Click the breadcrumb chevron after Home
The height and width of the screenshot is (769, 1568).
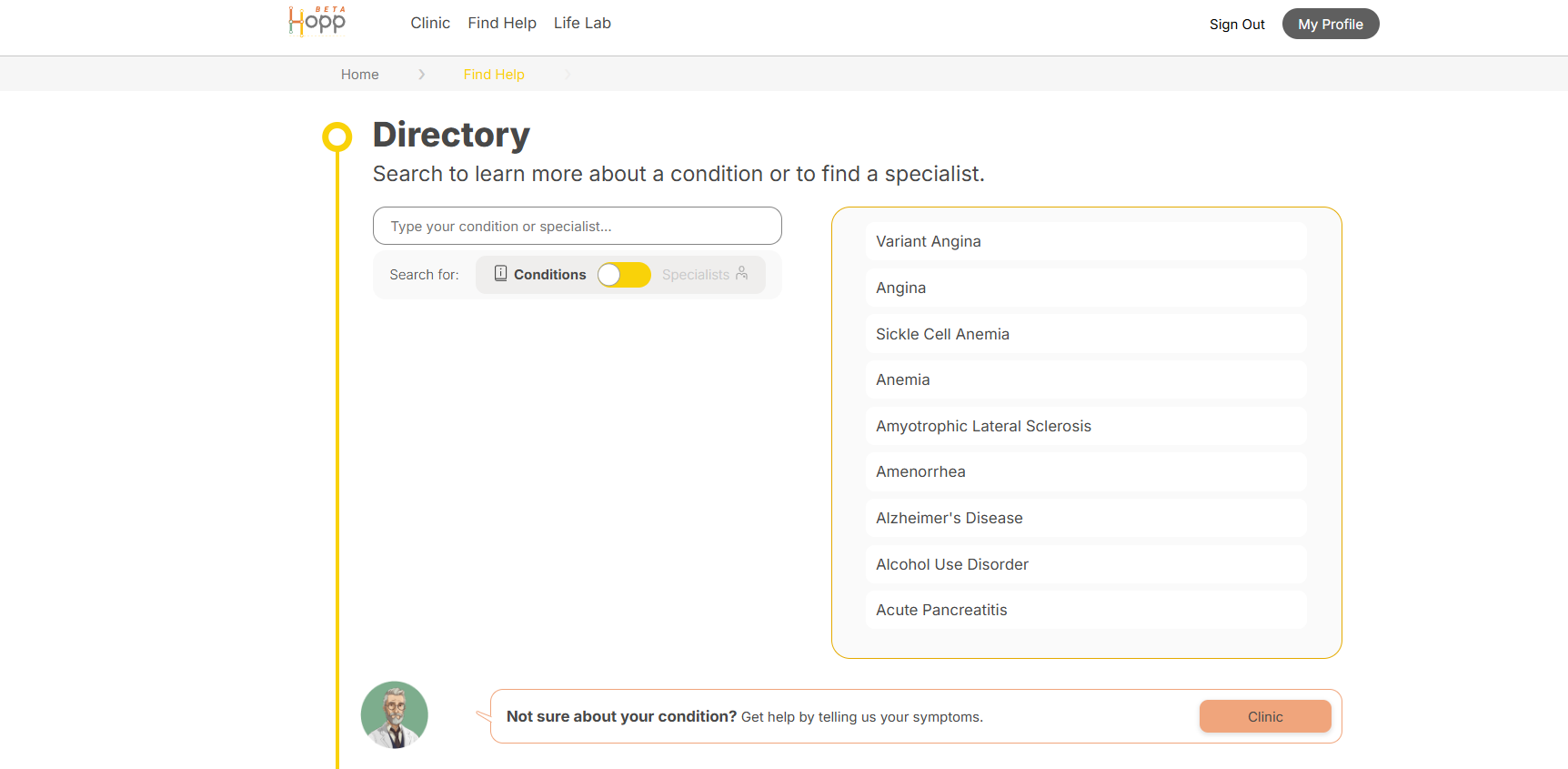(421, 75)
